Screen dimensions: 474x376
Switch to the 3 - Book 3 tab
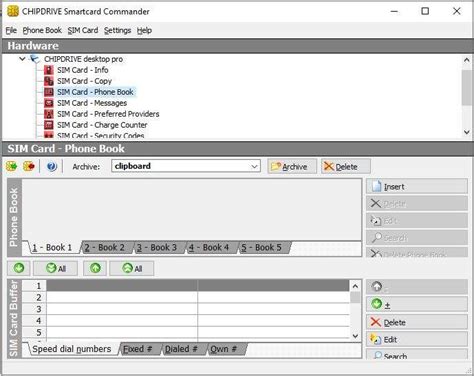coord(157,248)
